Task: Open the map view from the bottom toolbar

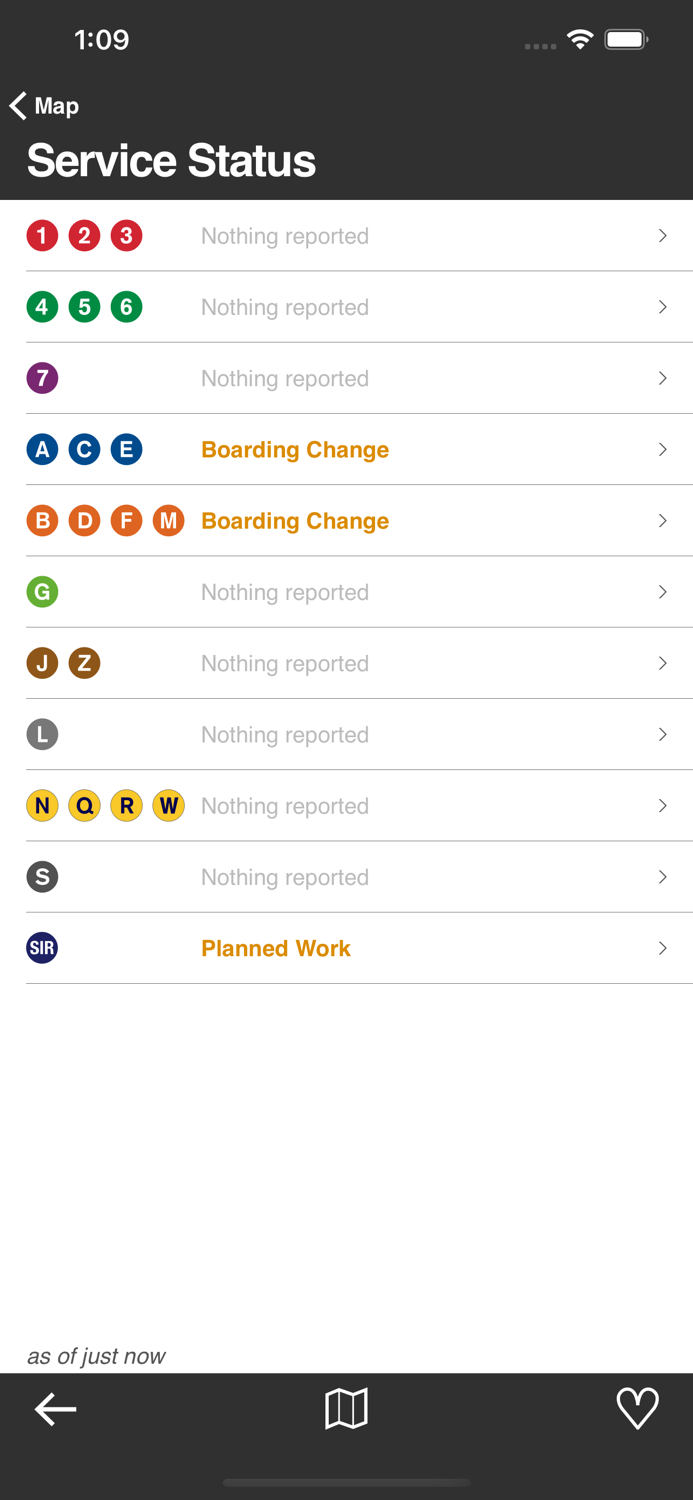Action: 346,1409
